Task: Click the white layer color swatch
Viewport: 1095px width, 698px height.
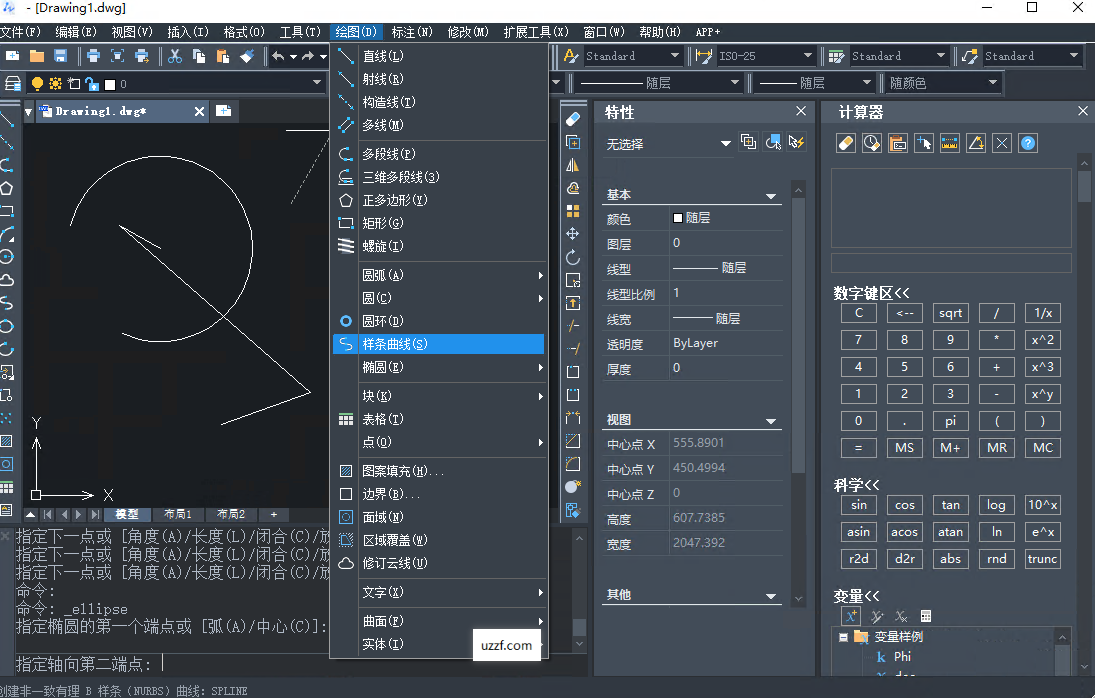Action: pyautogui.click(x=110, y=84)
